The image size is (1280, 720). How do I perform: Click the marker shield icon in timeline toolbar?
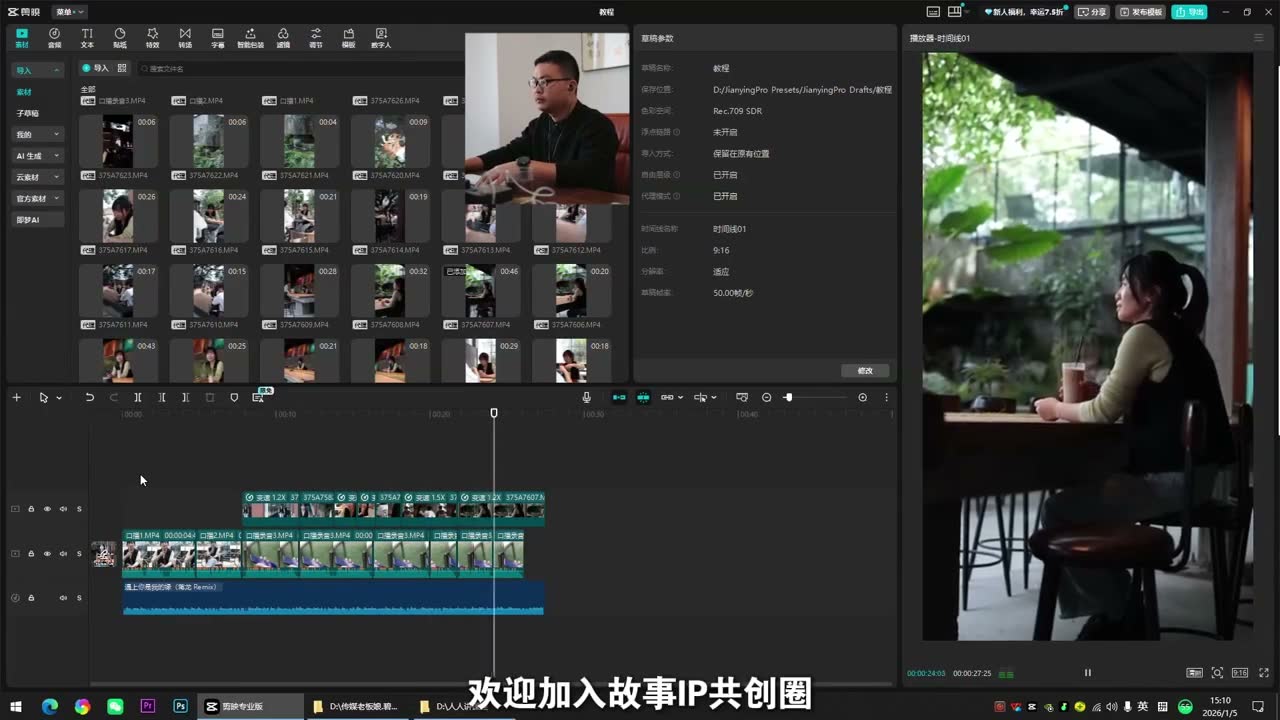234,397
